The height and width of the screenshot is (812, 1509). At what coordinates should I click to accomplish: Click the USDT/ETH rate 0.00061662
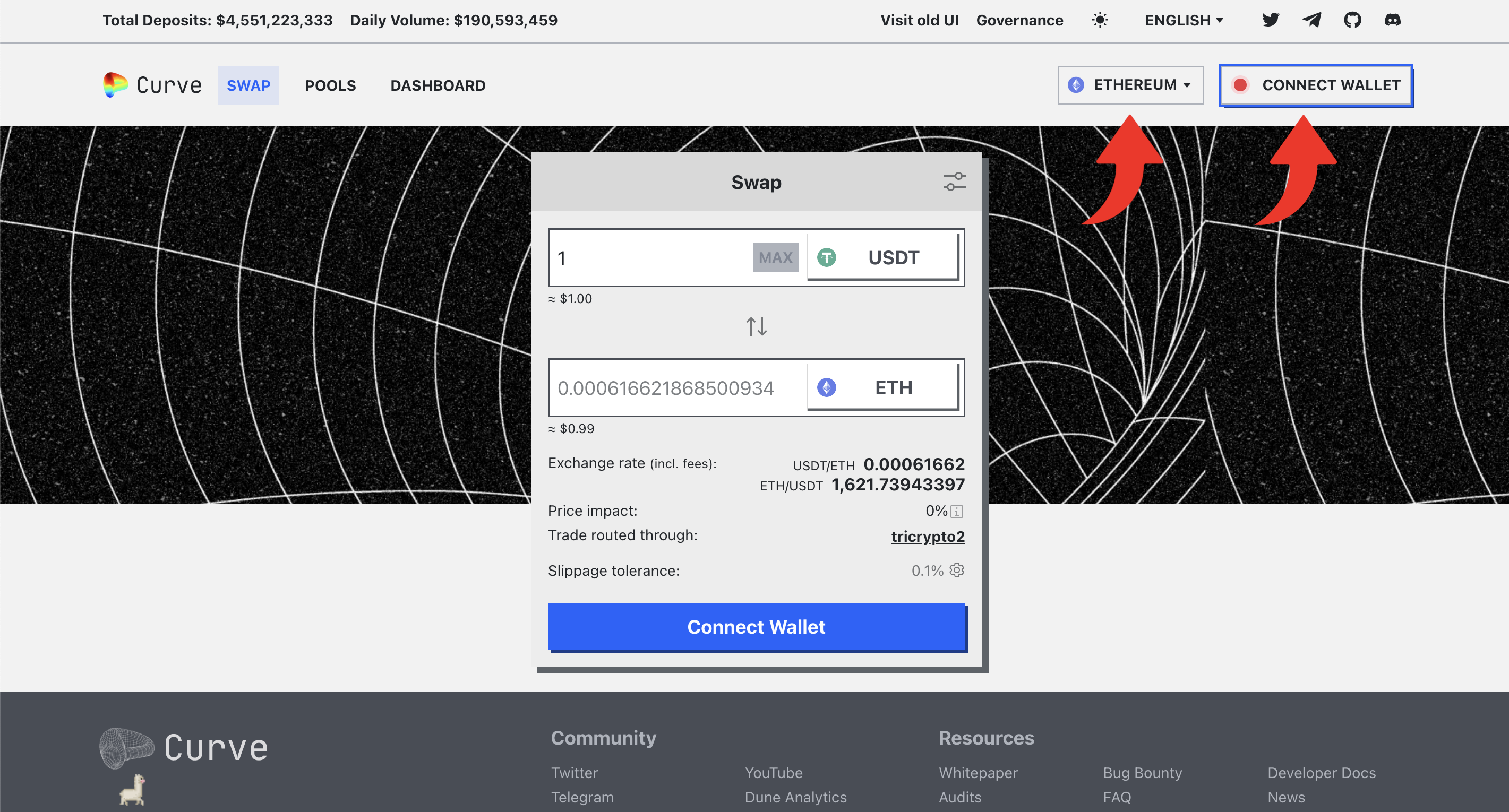(x=914, y=464)
